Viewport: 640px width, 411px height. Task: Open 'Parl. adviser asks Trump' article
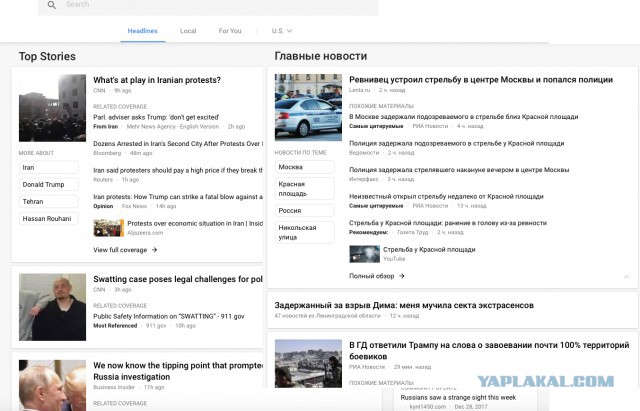coord(156,117)
